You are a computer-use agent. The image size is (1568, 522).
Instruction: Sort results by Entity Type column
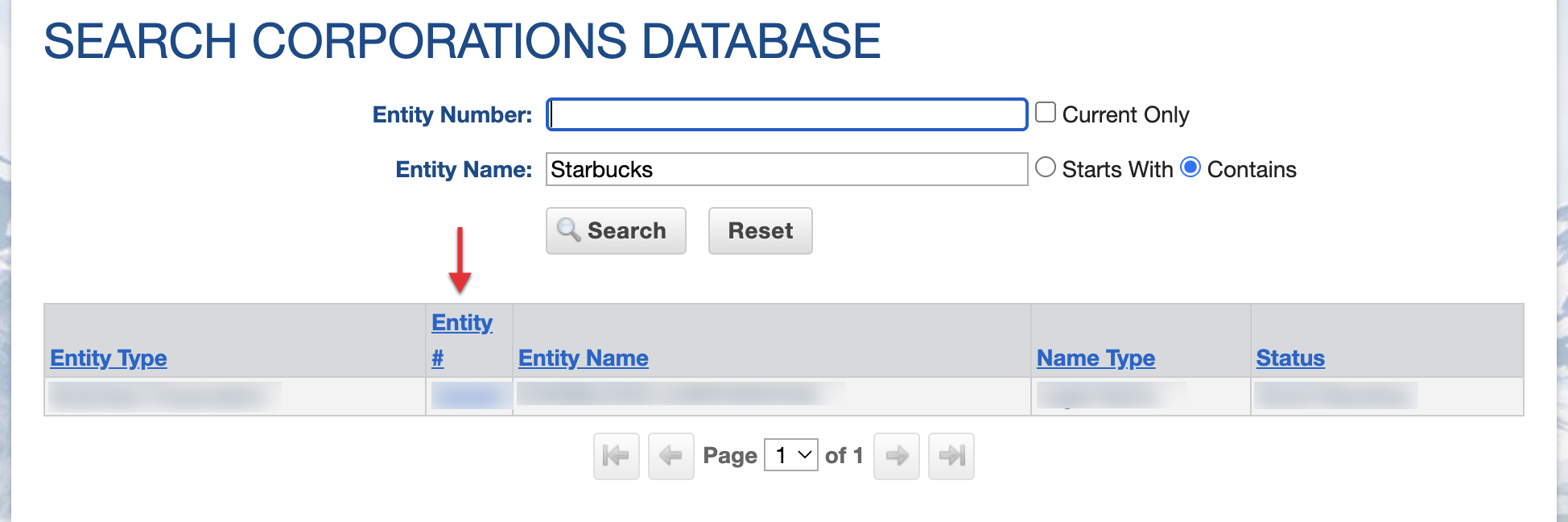coord(109,358)
